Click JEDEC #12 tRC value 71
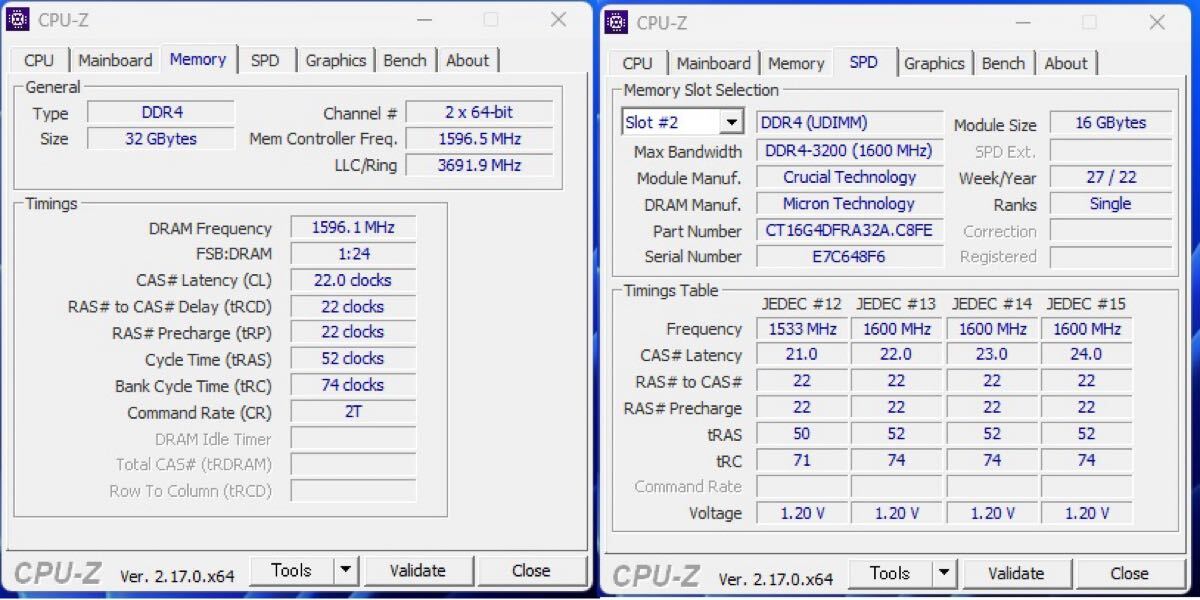This screenshot has height=600, width=1200. coord(802,460)
